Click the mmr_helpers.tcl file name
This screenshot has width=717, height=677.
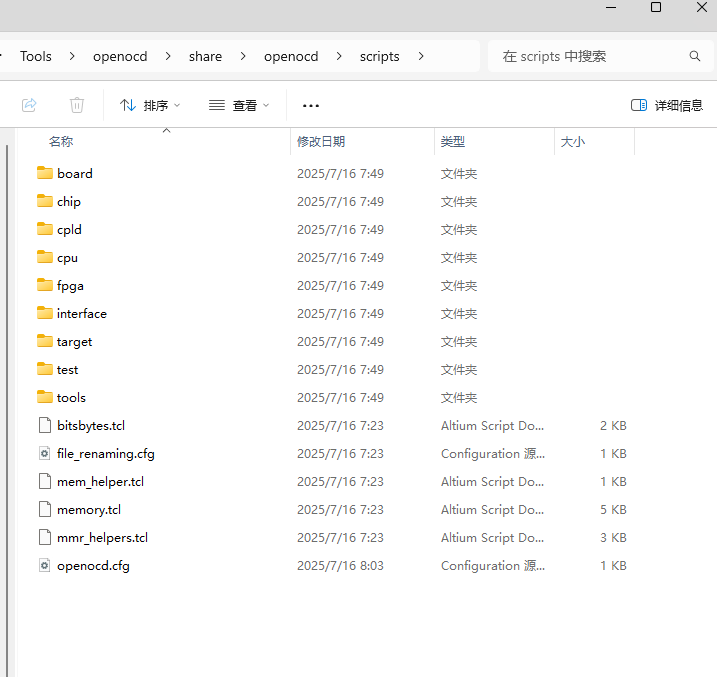(x=102, y=538)
